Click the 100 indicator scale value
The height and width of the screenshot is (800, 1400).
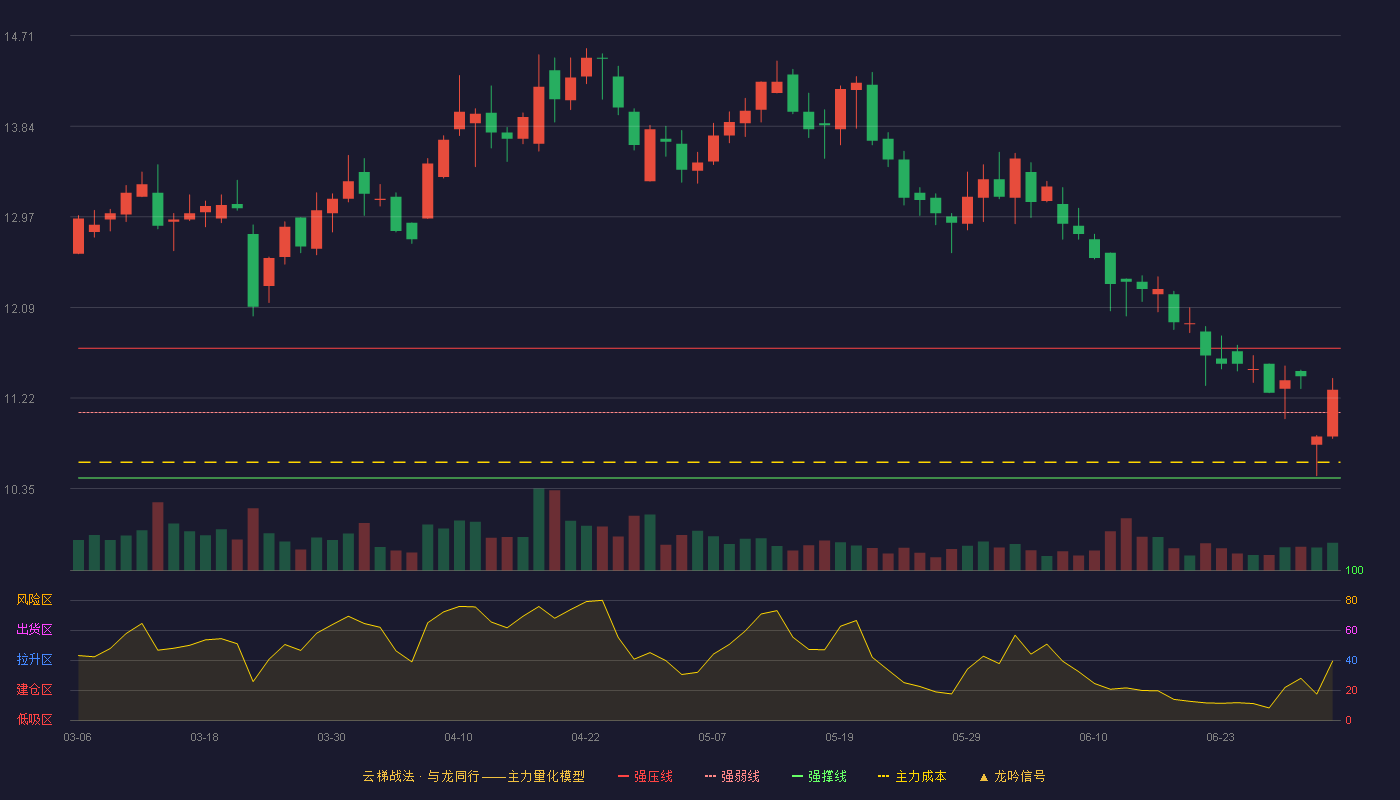1354,570
